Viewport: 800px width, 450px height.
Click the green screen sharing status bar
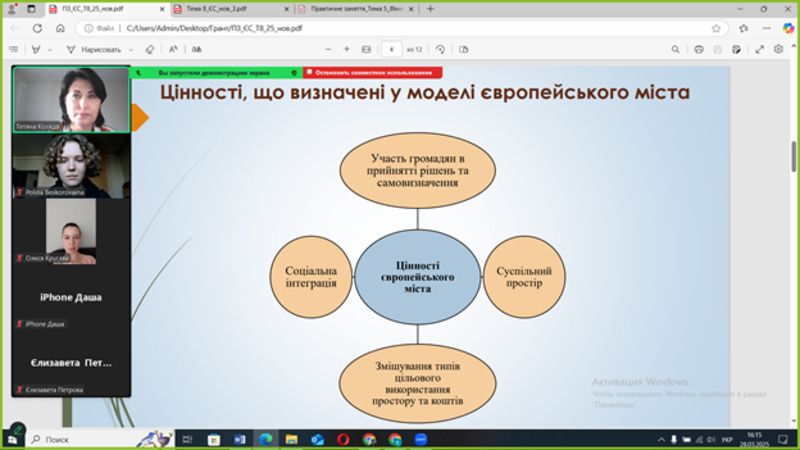pos(217,72)
